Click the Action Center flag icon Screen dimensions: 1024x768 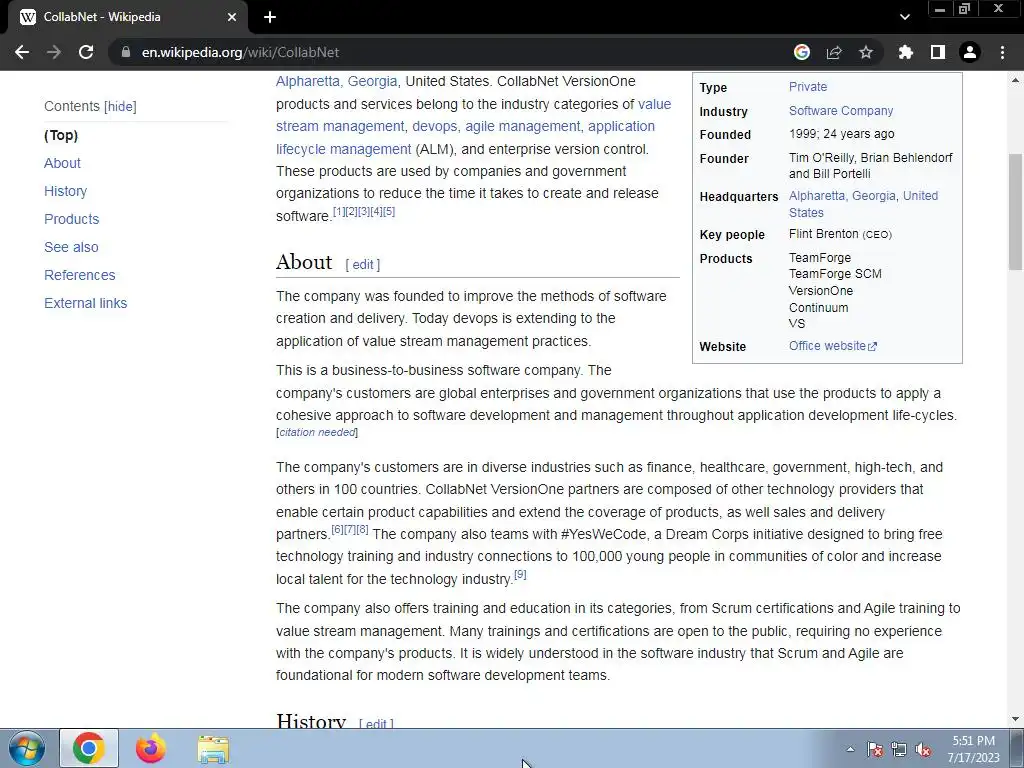pos(875,749)
